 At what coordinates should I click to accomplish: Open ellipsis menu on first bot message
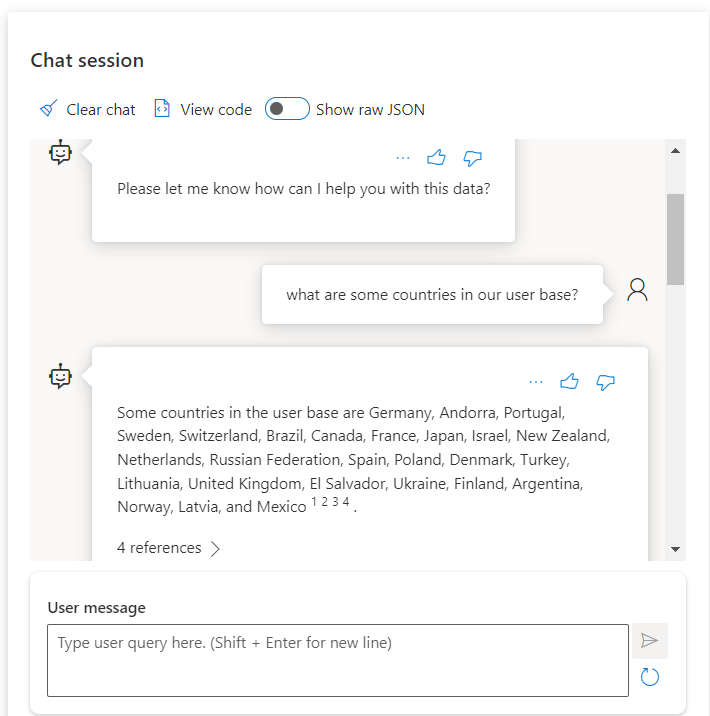pyautogui.click(x=403, y=157)
